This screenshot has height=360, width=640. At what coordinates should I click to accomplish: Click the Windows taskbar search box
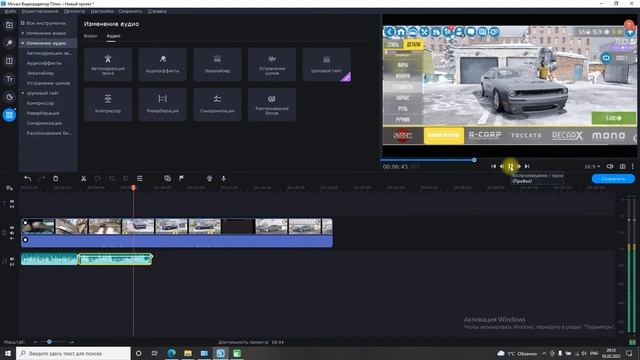tap(73, 353)
